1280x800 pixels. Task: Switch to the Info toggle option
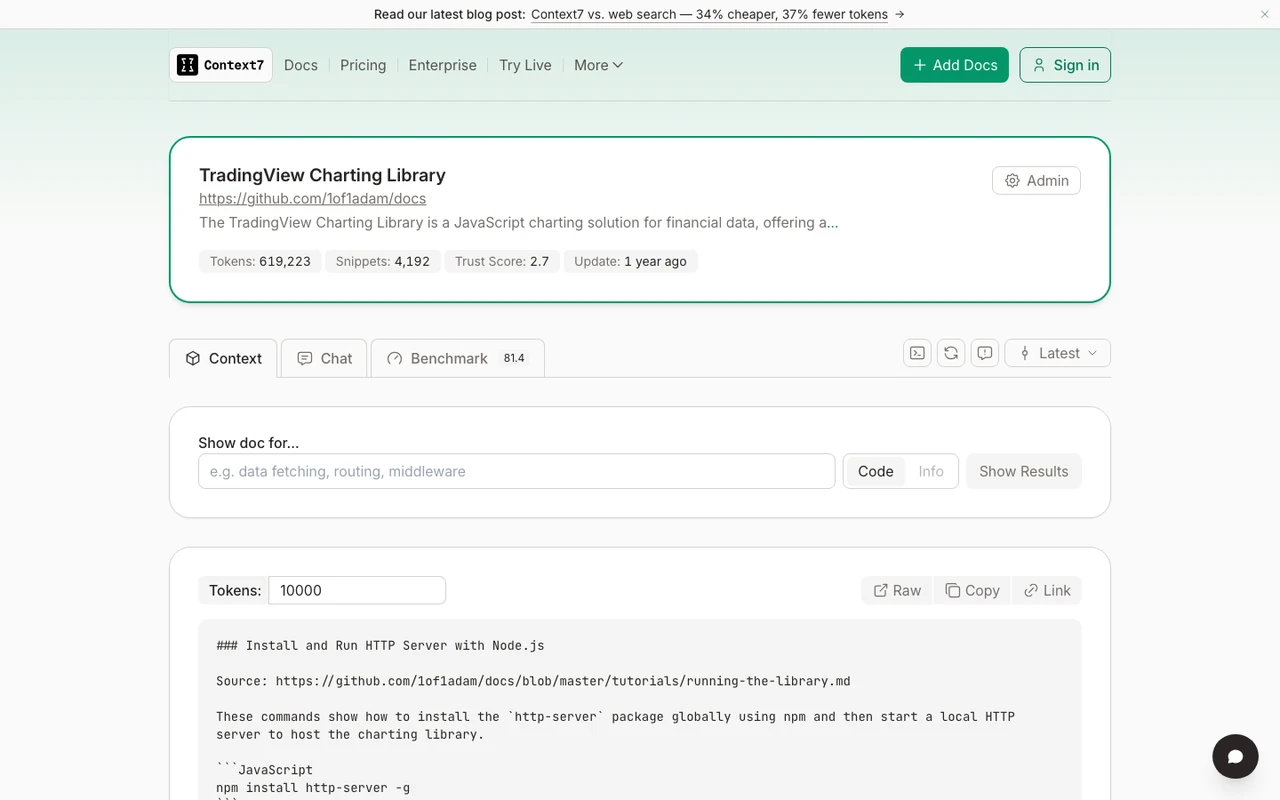(x=931, y=471)
